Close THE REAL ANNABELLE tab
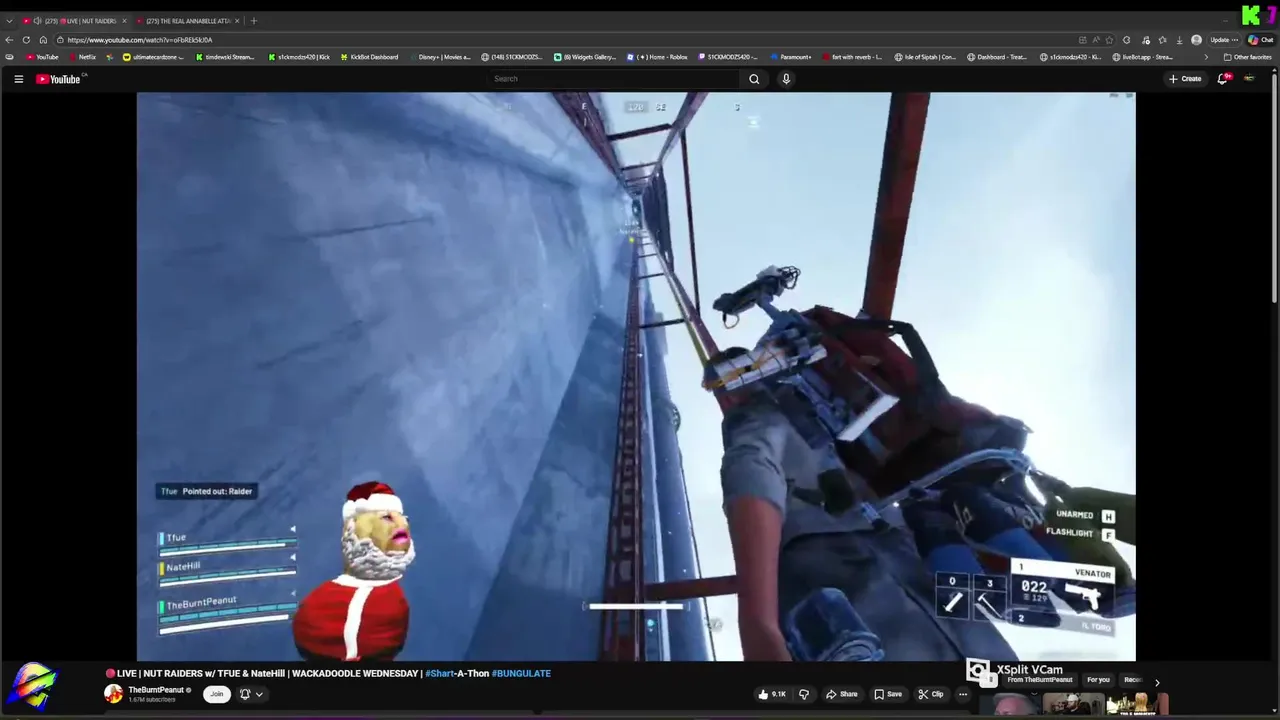The width and height of the screenshot is (1280, 720). (x=237, y=21)
